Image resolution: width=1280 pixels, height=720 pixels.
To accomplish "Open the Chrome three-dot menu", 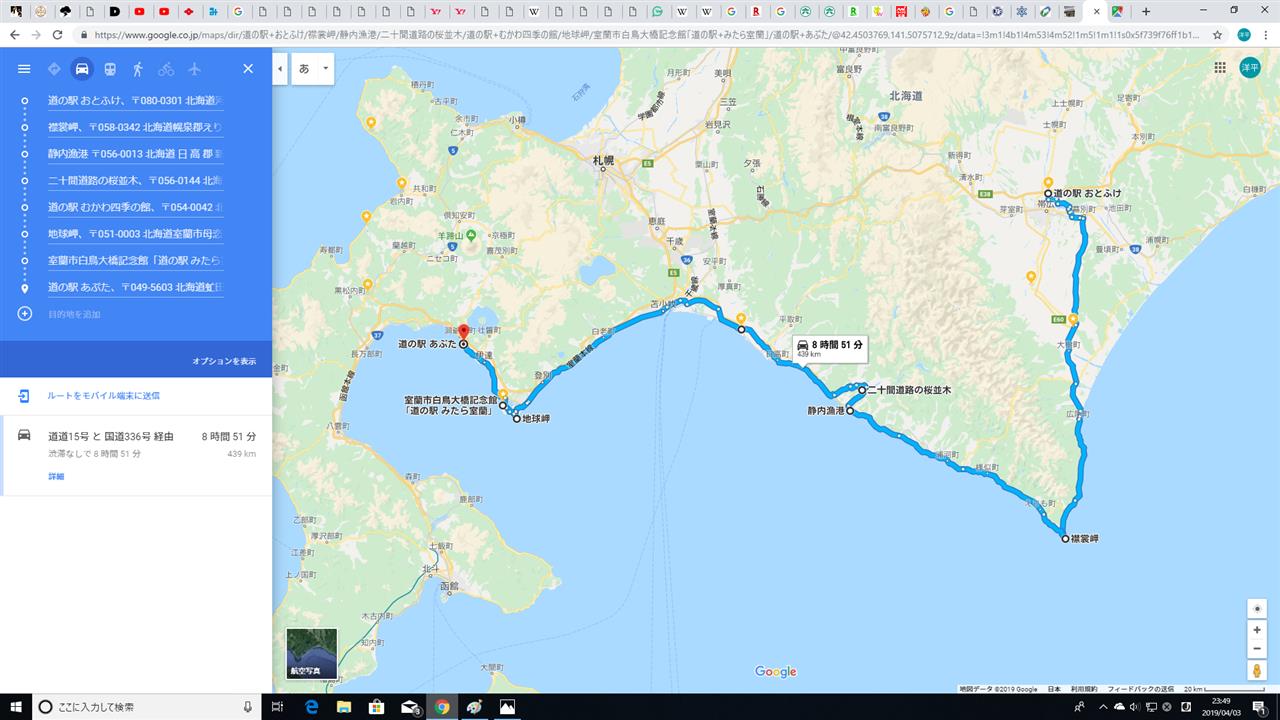I will click(1266, 34).
